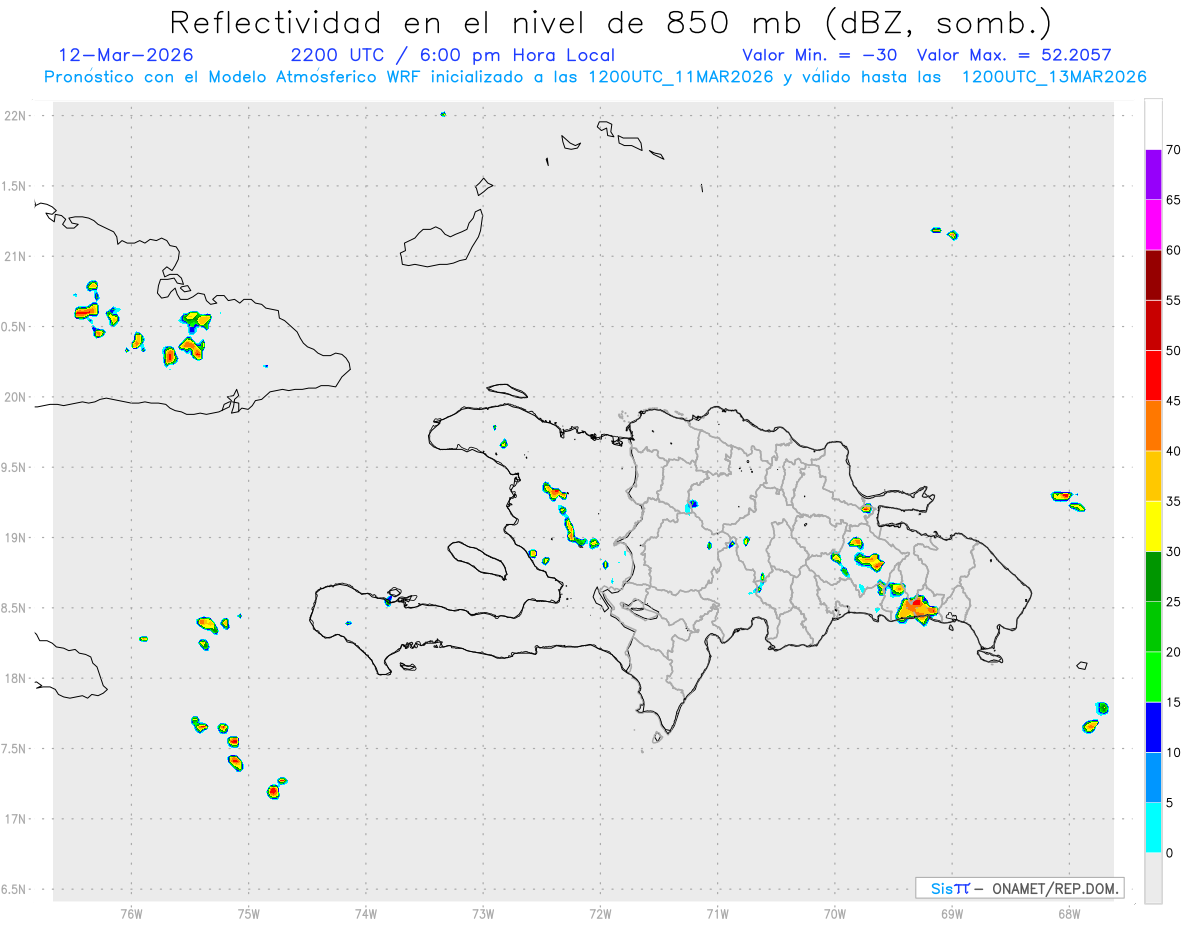Click the longitude axis label '75W'
This screenshot has width=1200, height=927.
pyautogui.click(x=249, y=913)
